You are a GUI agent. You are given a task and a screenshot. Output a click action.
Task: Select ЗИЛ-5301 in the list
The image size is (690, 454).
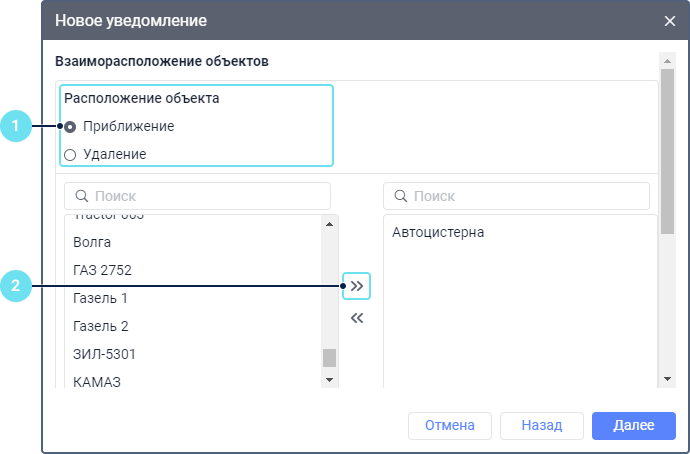click(104, 354)
